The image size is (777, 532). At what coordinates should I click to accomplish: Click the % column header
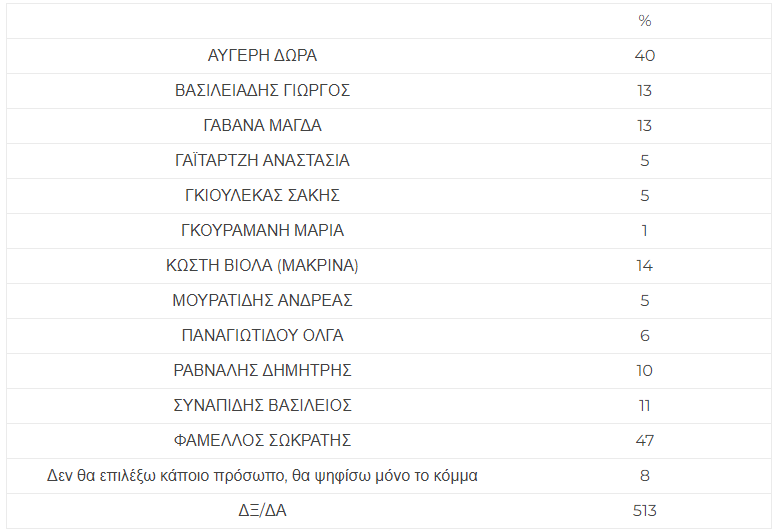click(645, 21)
